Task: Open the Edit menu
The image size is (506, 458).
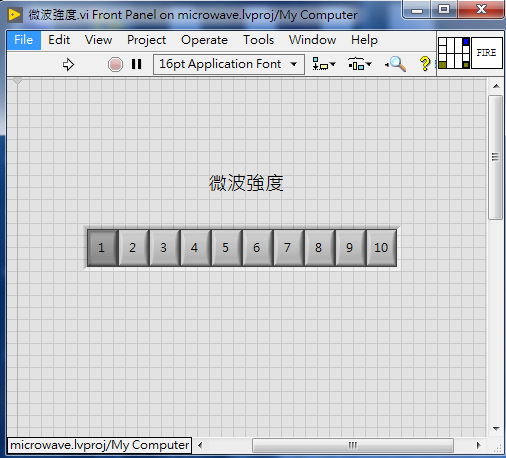Action: 59,40
